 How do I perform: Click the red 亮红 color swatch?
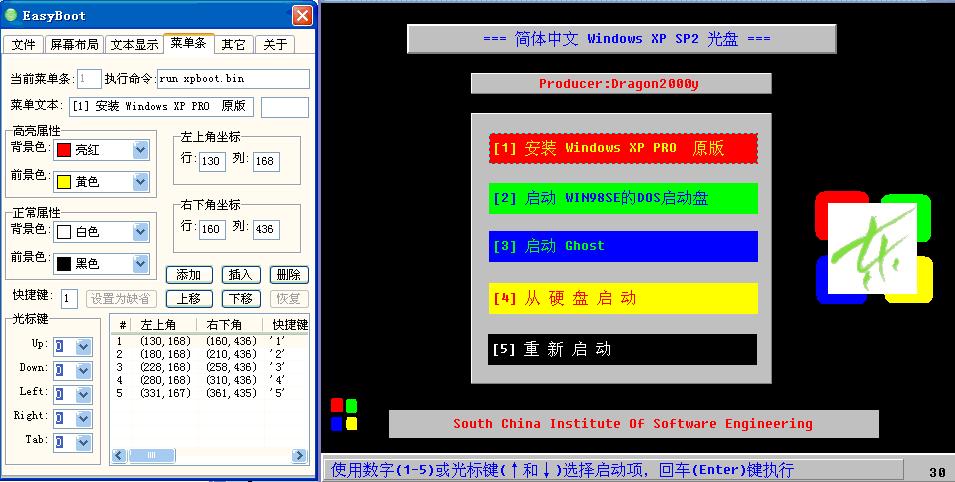click(x=64, y=150)
